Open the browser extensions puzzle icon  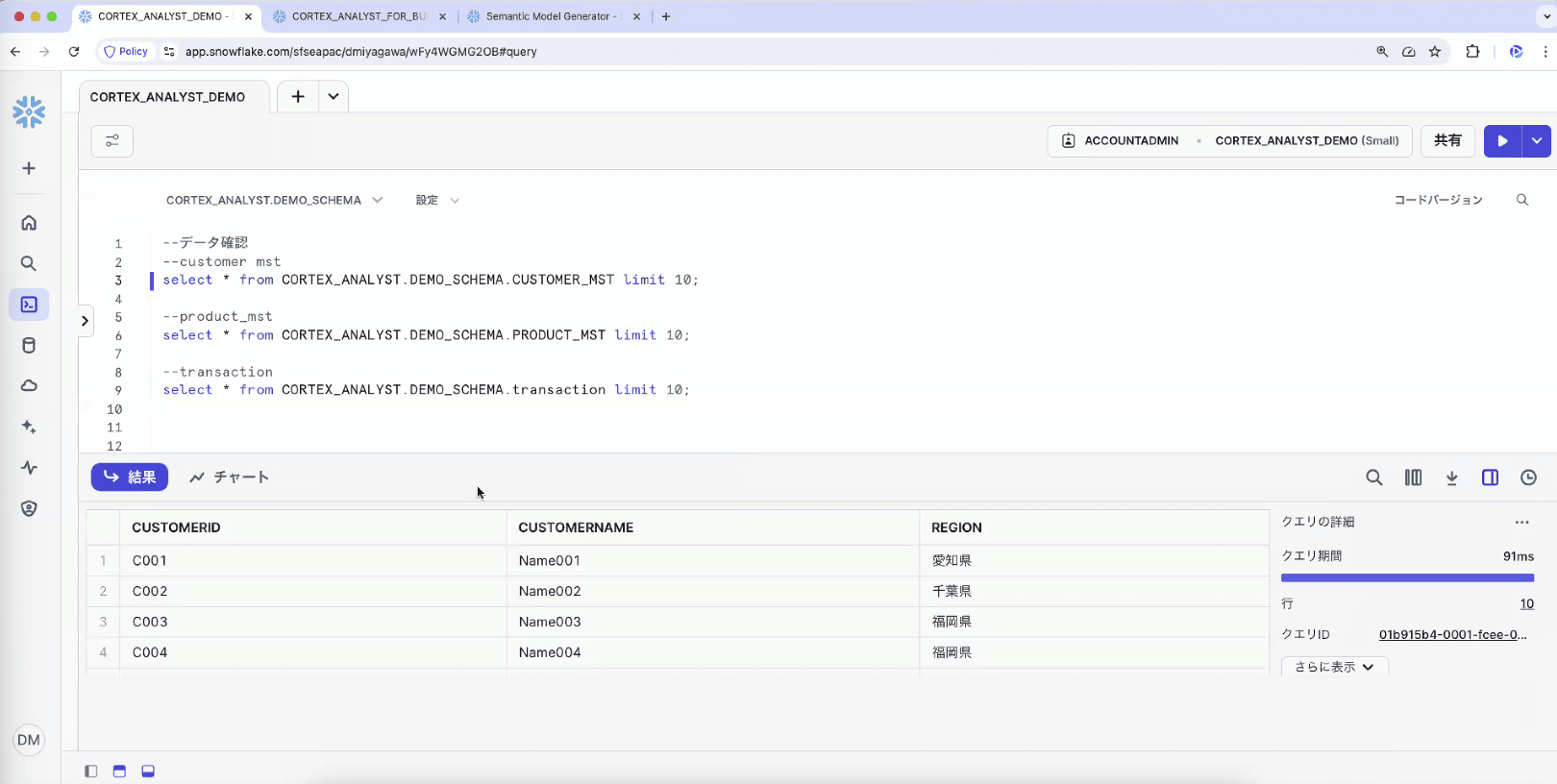click(x=1472, y=52)
